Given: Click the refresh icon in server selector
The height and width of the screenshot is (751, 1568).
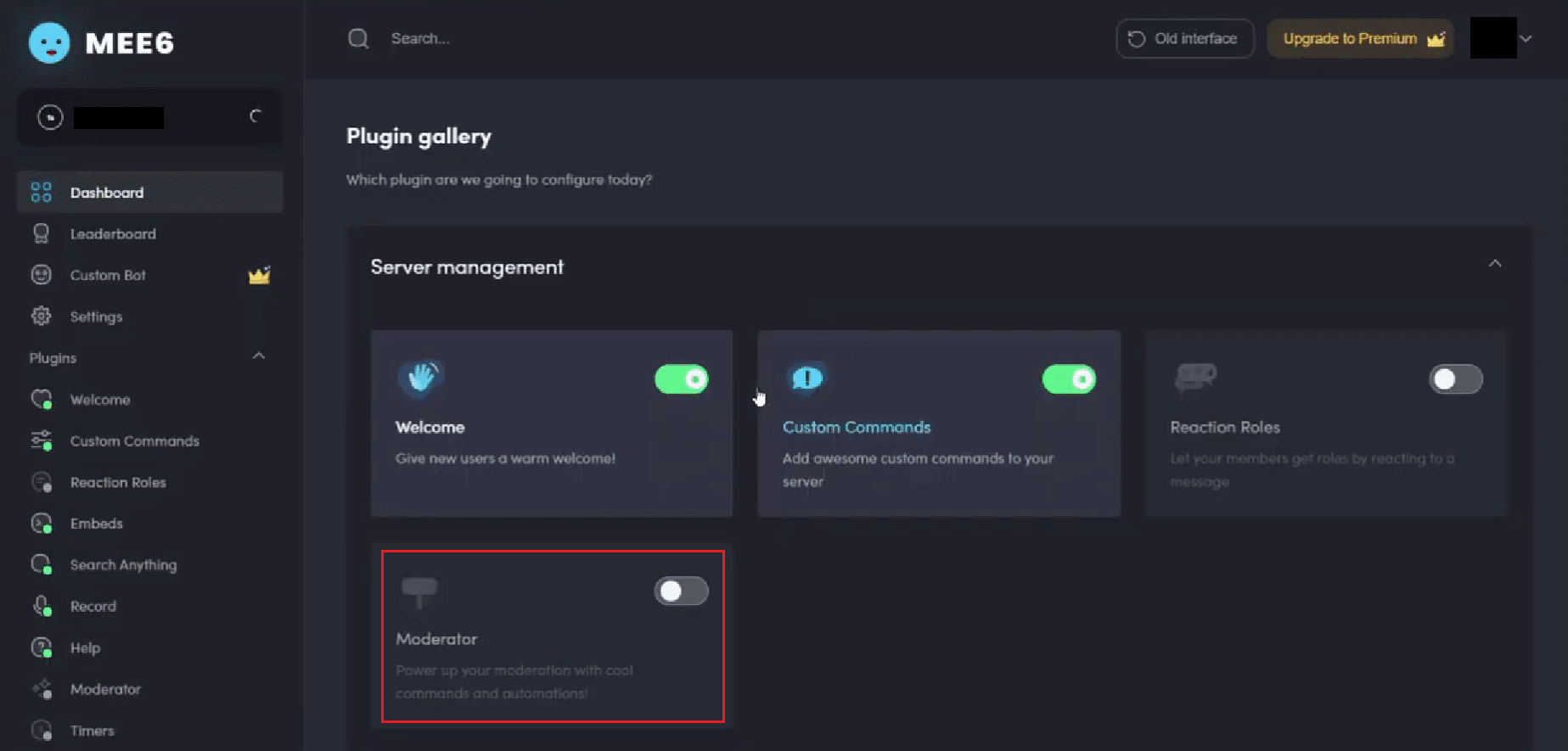Looking at the screenshot, I should (x=256, y=116).
